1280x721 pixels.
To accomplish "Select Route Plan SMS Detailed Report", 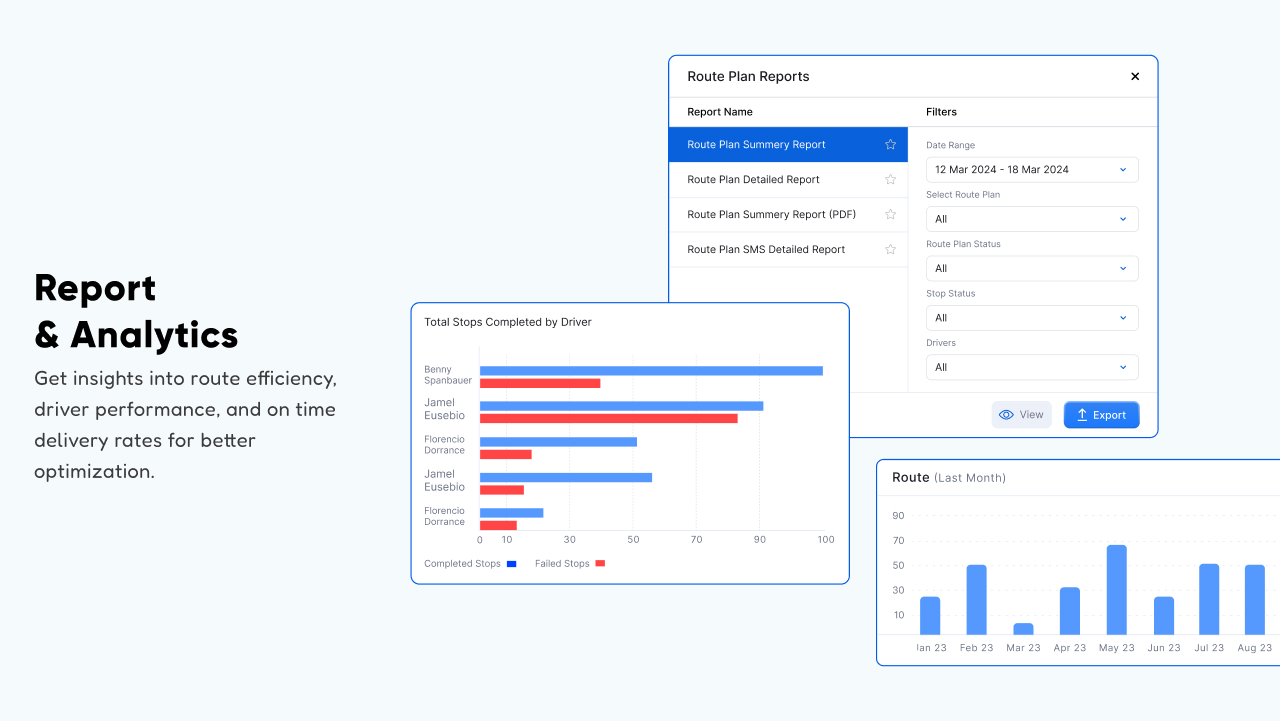I will [x=766, y=249].
